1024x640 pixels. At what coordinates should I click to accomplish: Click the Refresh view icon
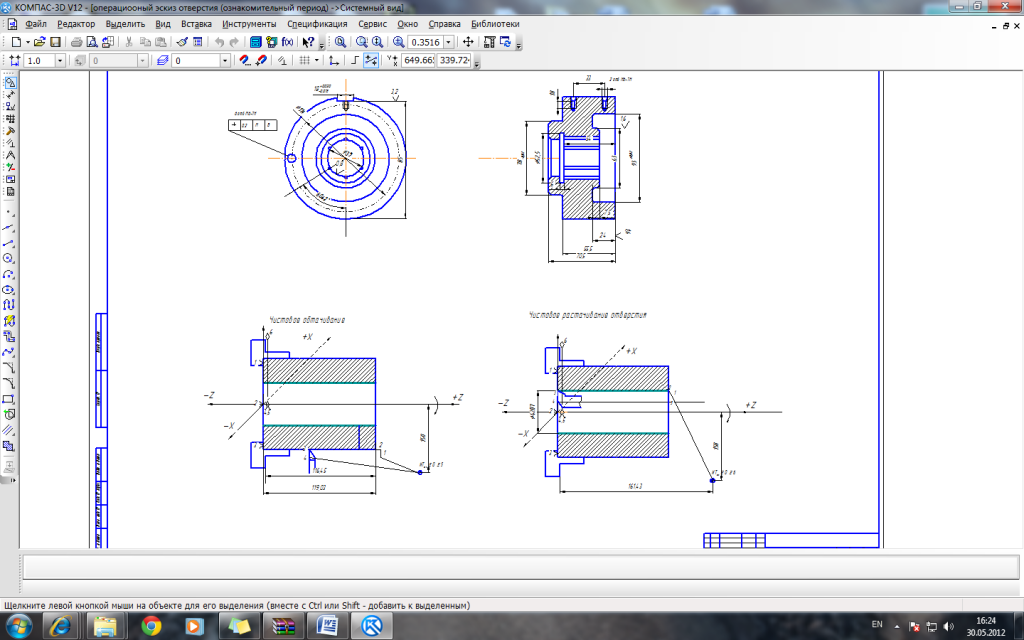tap(505, 42)
